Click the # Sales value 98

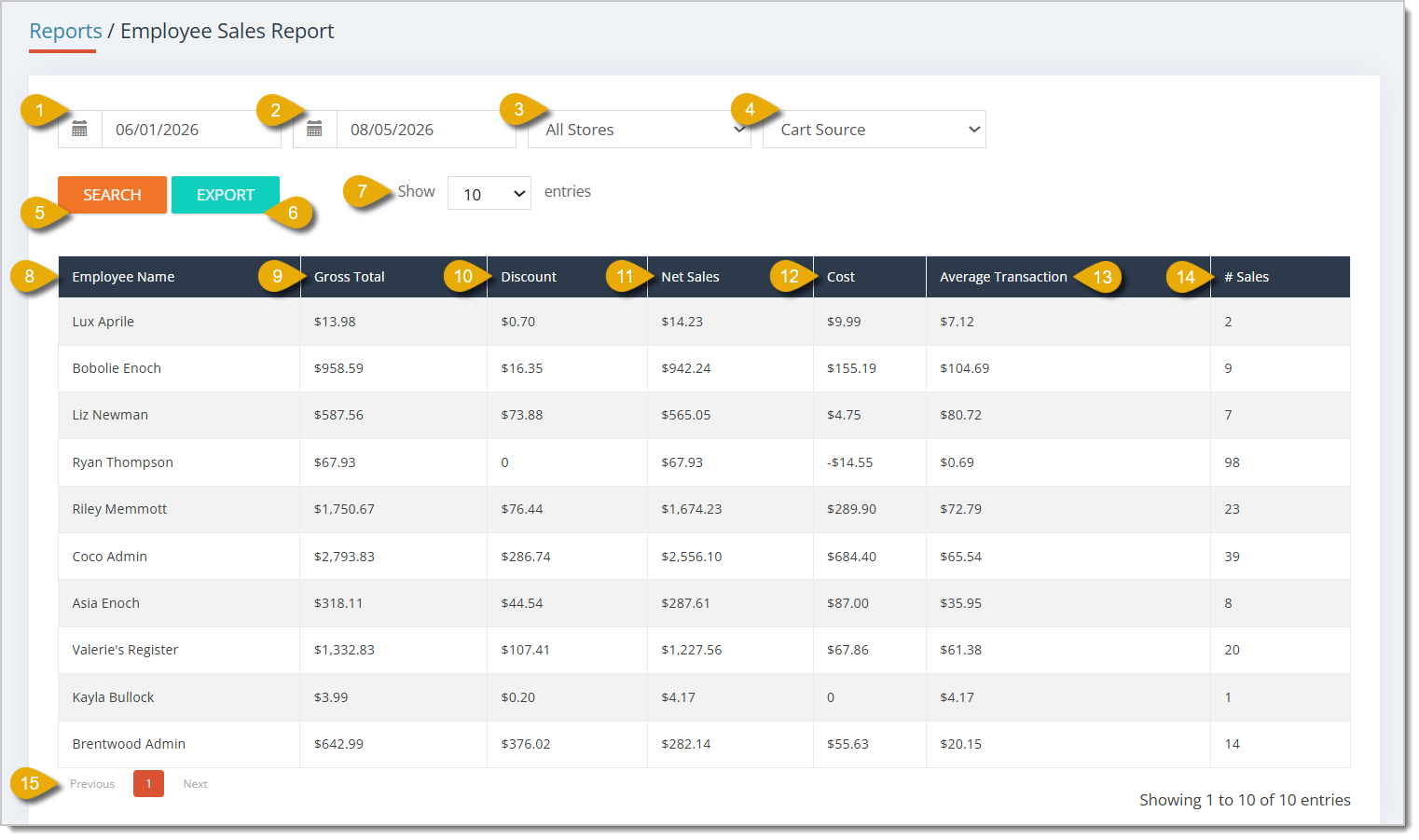[1233, 462]
